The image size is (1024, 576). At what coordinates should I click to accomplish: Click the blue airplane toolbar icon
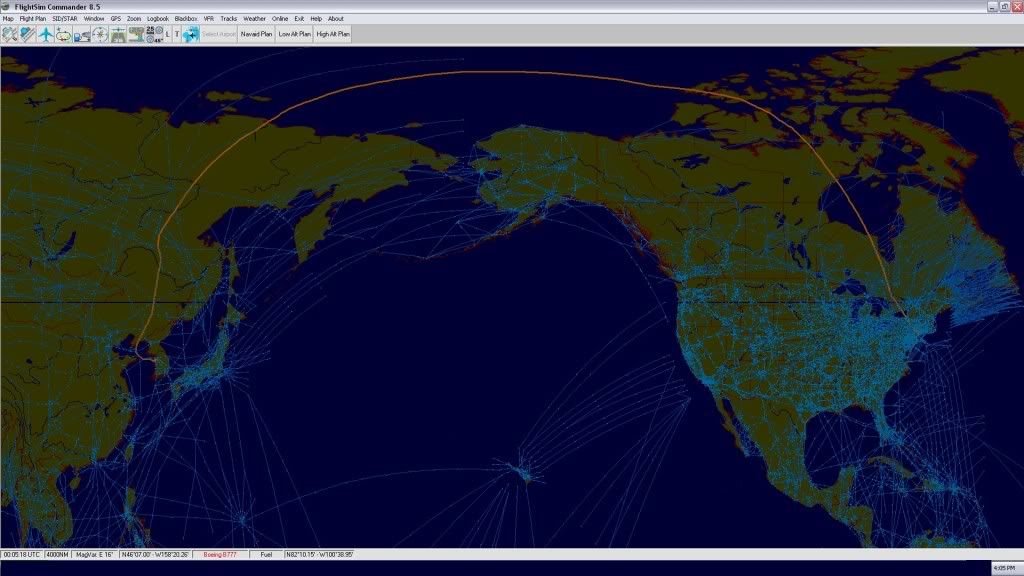point(46,34)
